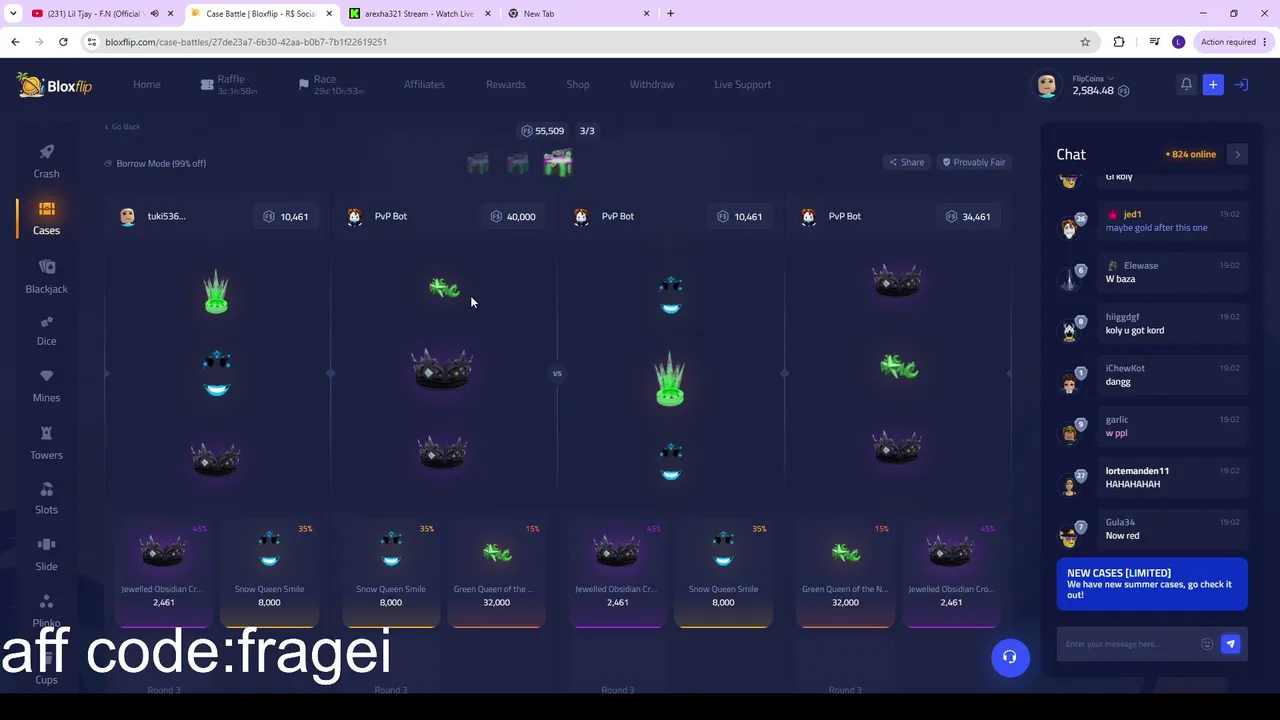
Task: Open the Raffle page
Action: [229, 85]
